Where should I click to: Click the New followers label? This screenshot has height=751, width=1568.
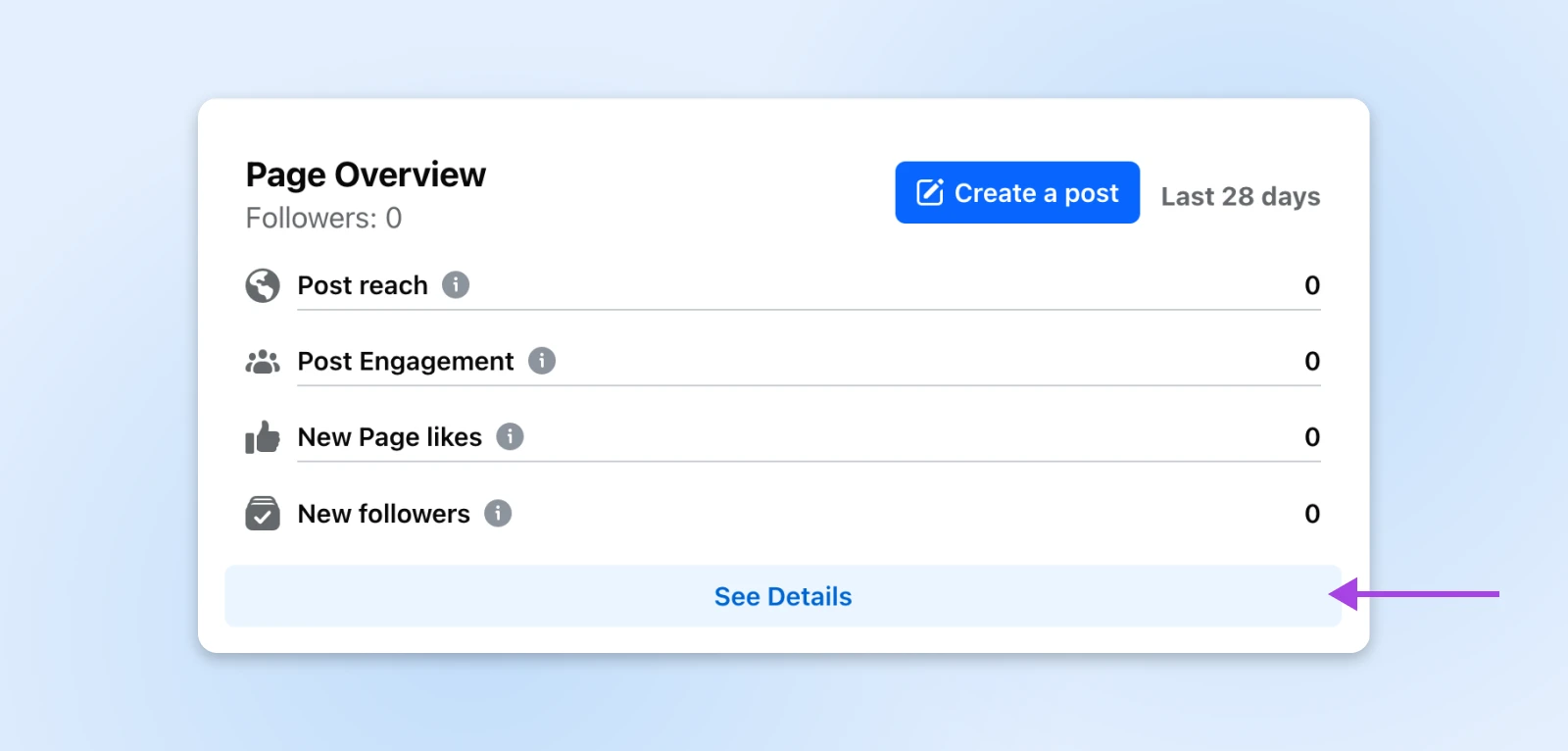(x=384, y=514)
